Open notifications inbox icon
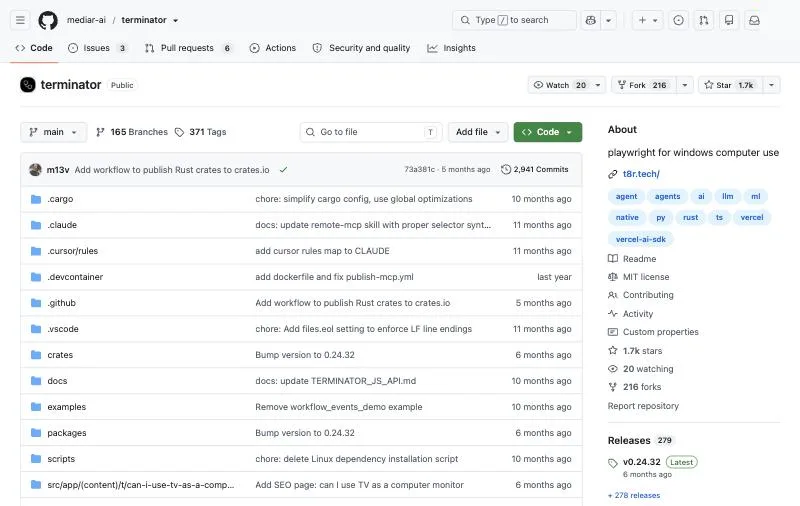This screenshot has width=800, height=506. tap(754, 20)
